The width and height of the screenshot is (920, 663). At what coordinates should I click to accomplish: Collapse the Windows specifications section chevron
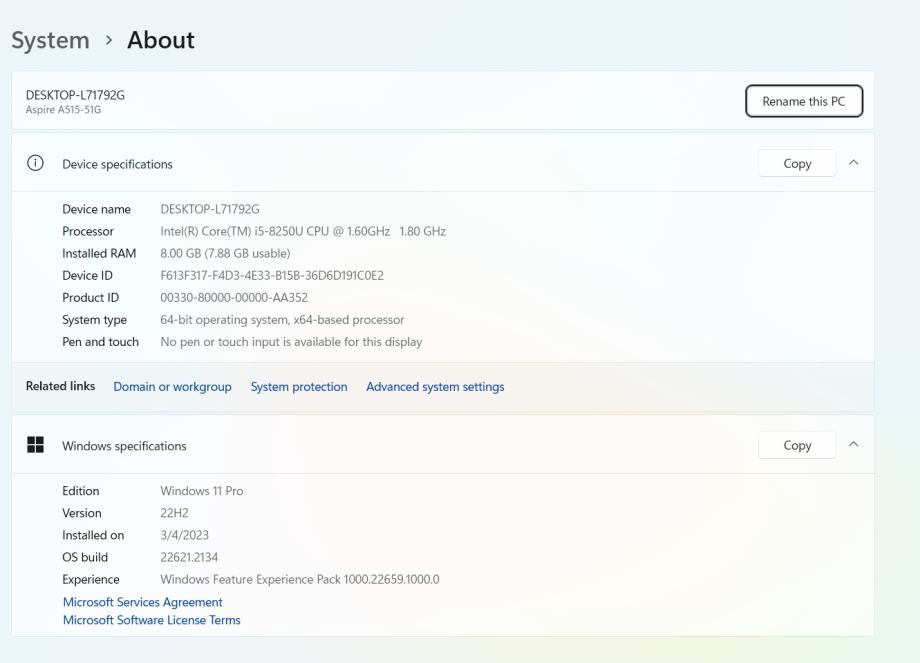tap(853, 445)
